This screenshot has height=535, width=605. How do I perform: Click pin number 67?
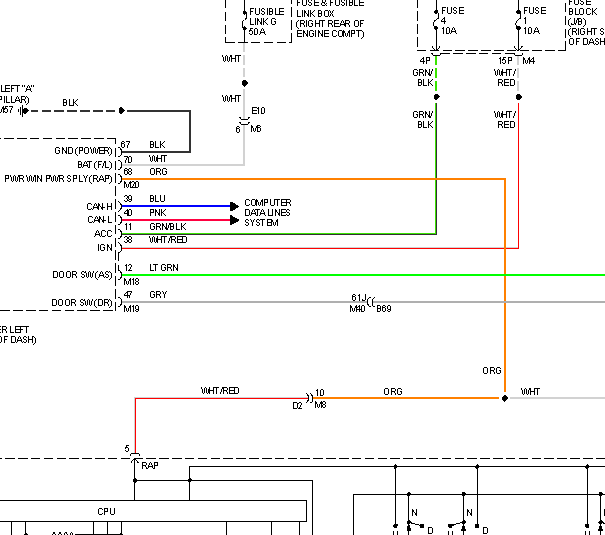point(125,145)
